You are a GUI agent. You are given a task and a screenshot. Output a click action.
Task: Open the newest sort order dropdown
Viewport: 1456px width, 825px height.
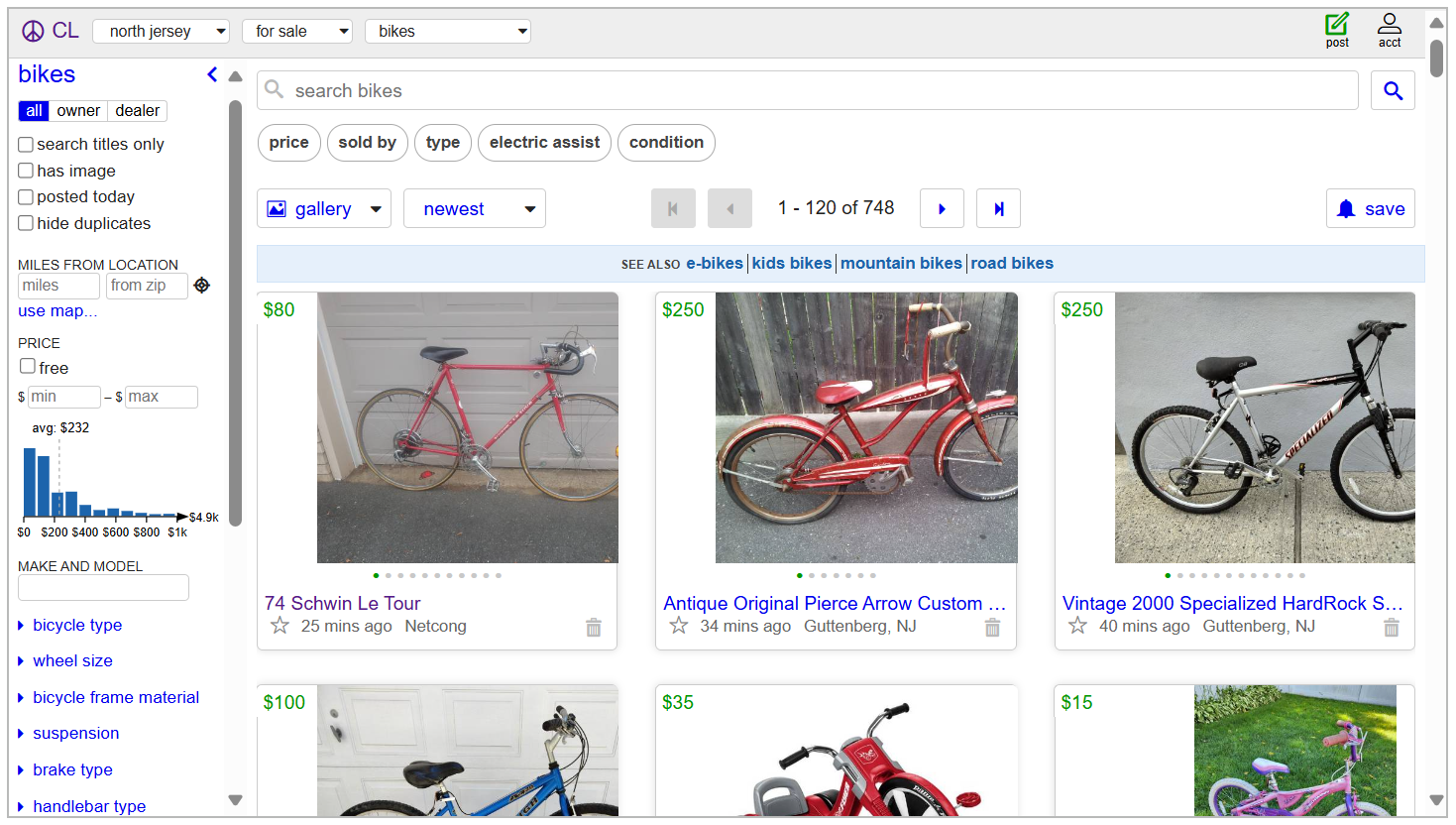(474, 208)
